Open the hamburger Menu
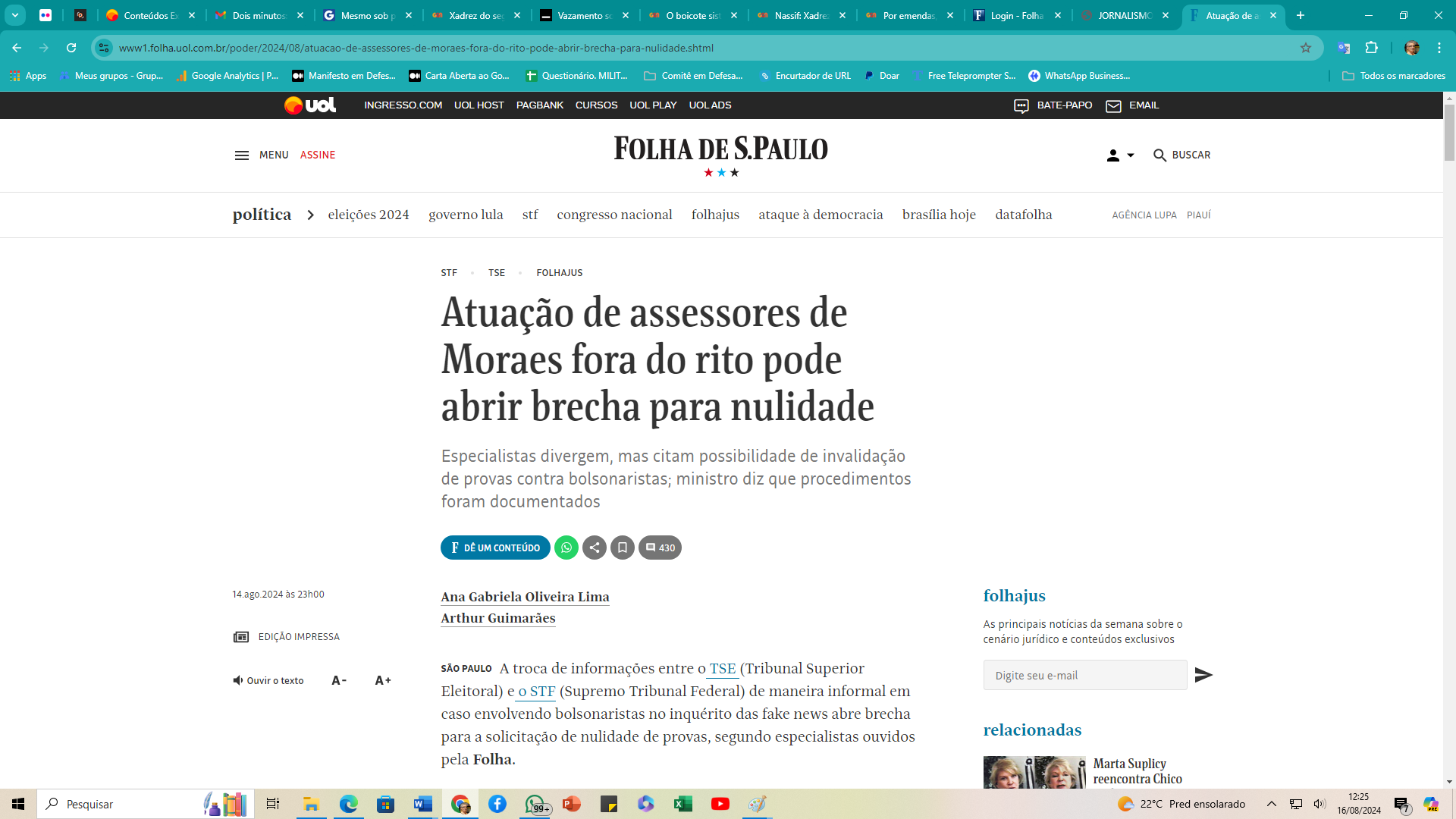Screen dimensions: 1456x819 262,155
